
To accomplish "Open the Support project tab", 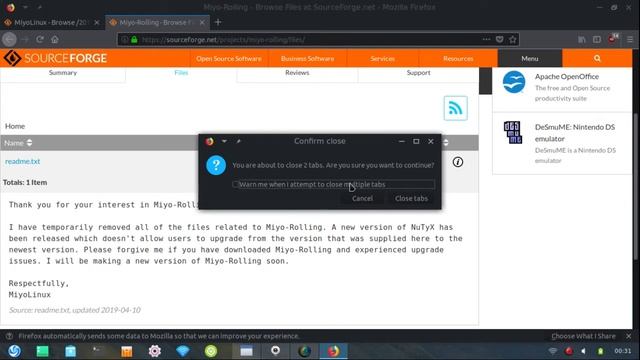I will pyautogui.click(x=418, y=73).
